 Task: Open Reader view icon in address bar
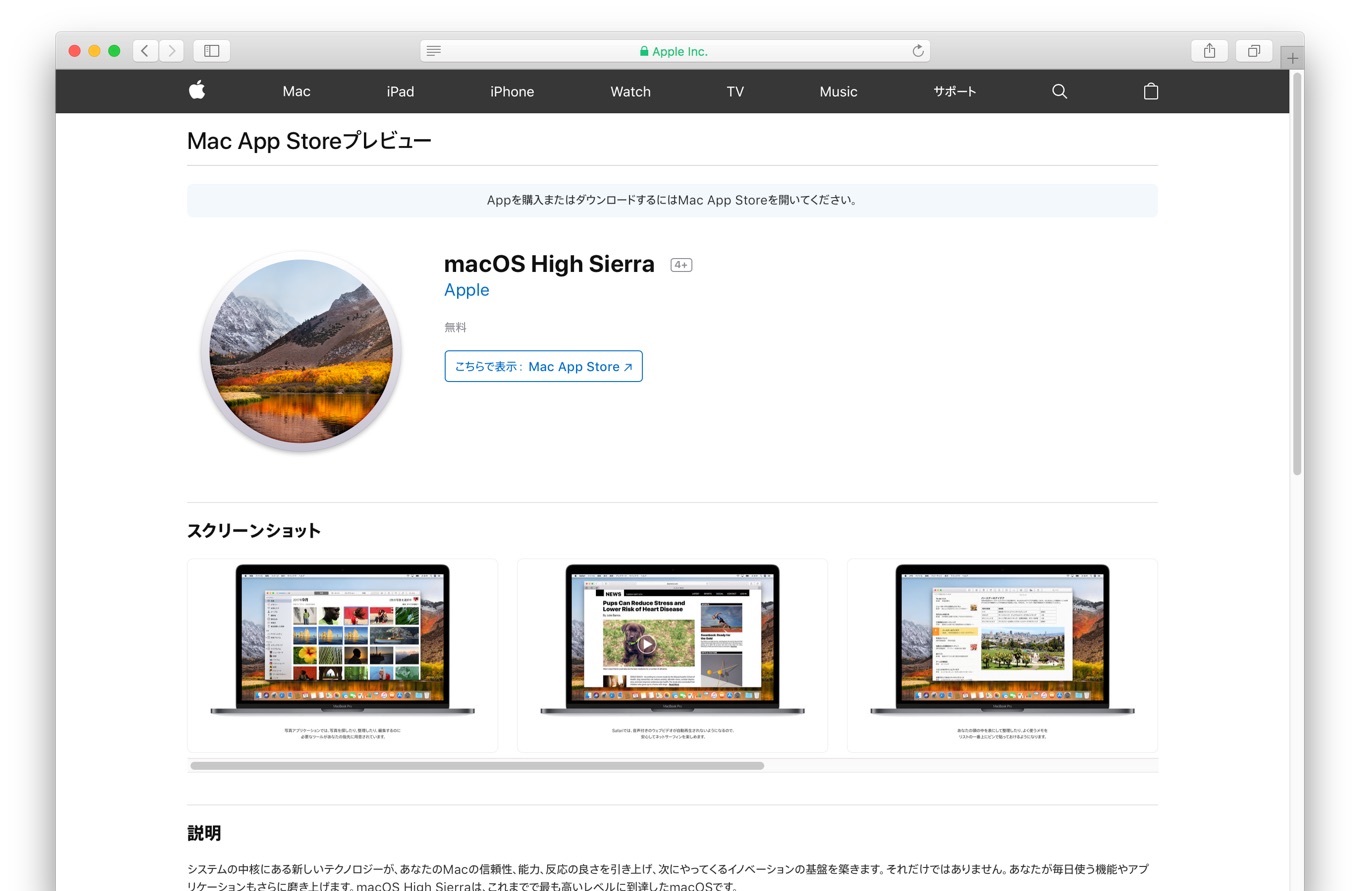coord(433,51)
